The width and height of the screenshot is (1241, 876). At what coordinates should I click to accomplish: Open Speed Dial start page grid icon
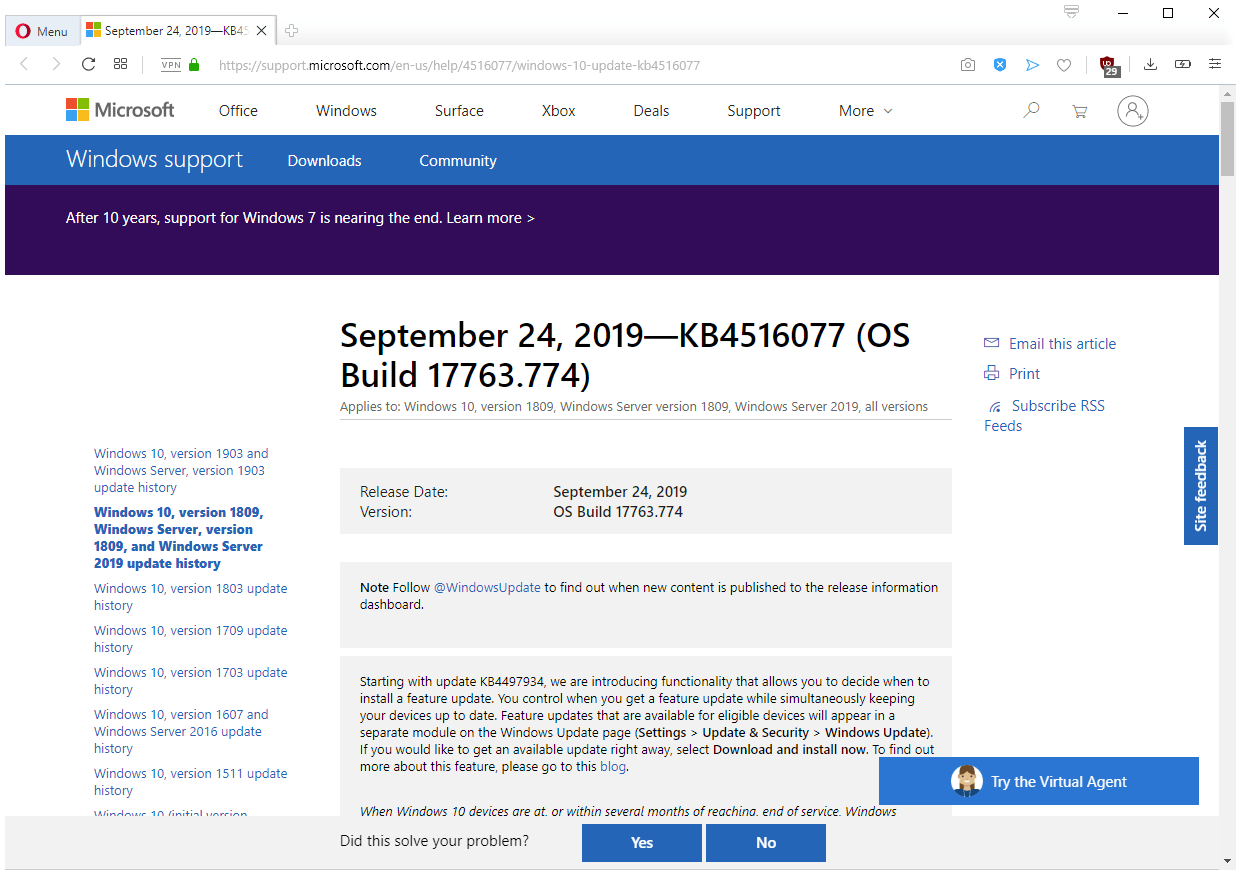pyautogui.click(x=121, y=64)
